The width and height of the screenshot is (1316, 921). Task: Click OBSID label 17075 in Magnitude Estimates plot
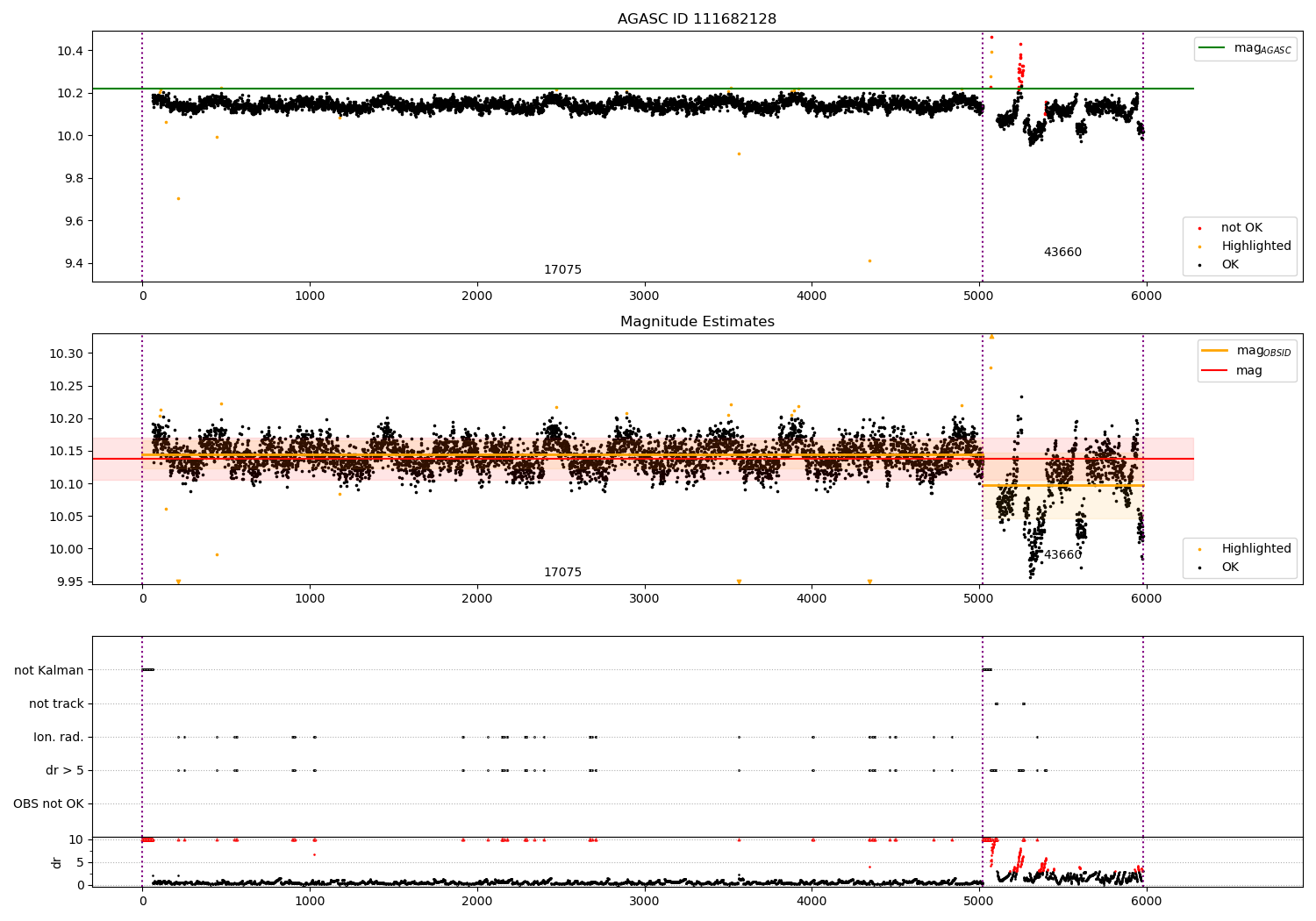pos(562,573)
